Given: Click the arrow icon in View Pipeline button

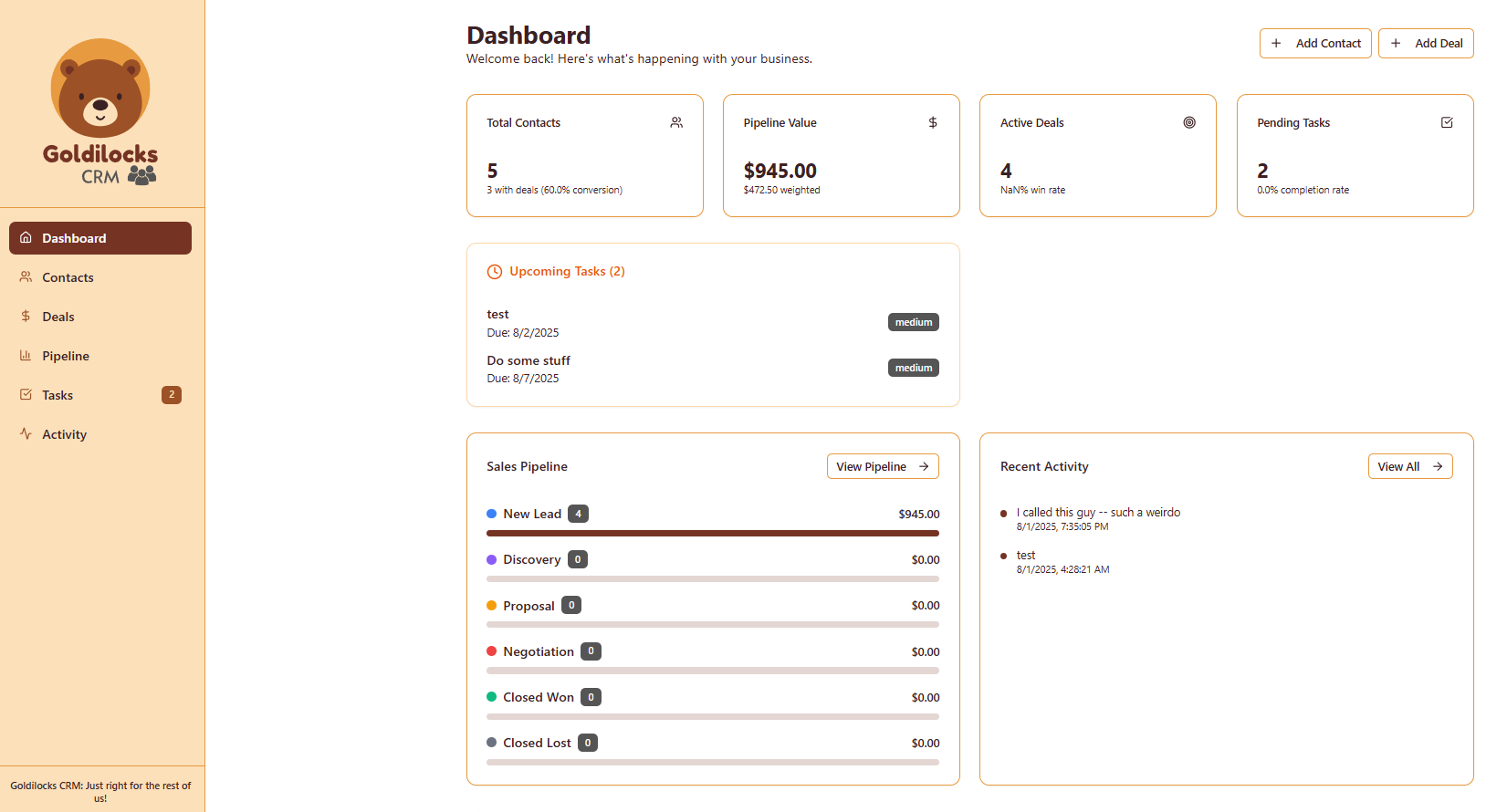Looking at the screenshot, I should (x=924, y=466).
